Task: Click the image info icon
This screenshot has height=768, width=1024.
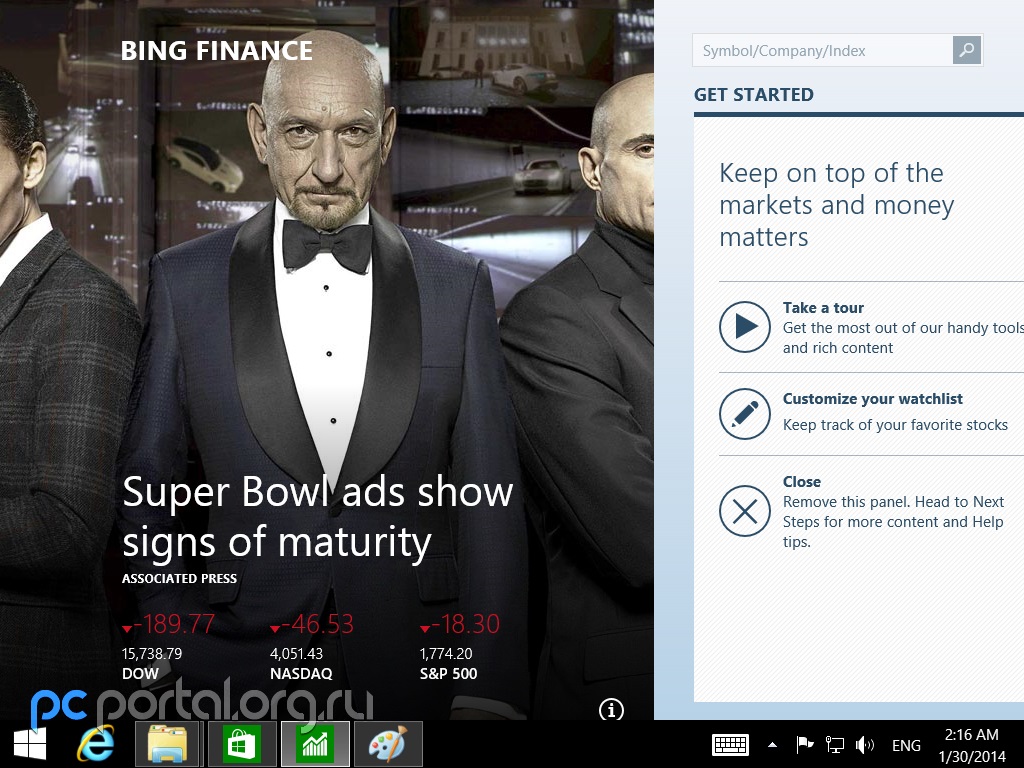Action: pyautogui.click(x=611, y=710)
